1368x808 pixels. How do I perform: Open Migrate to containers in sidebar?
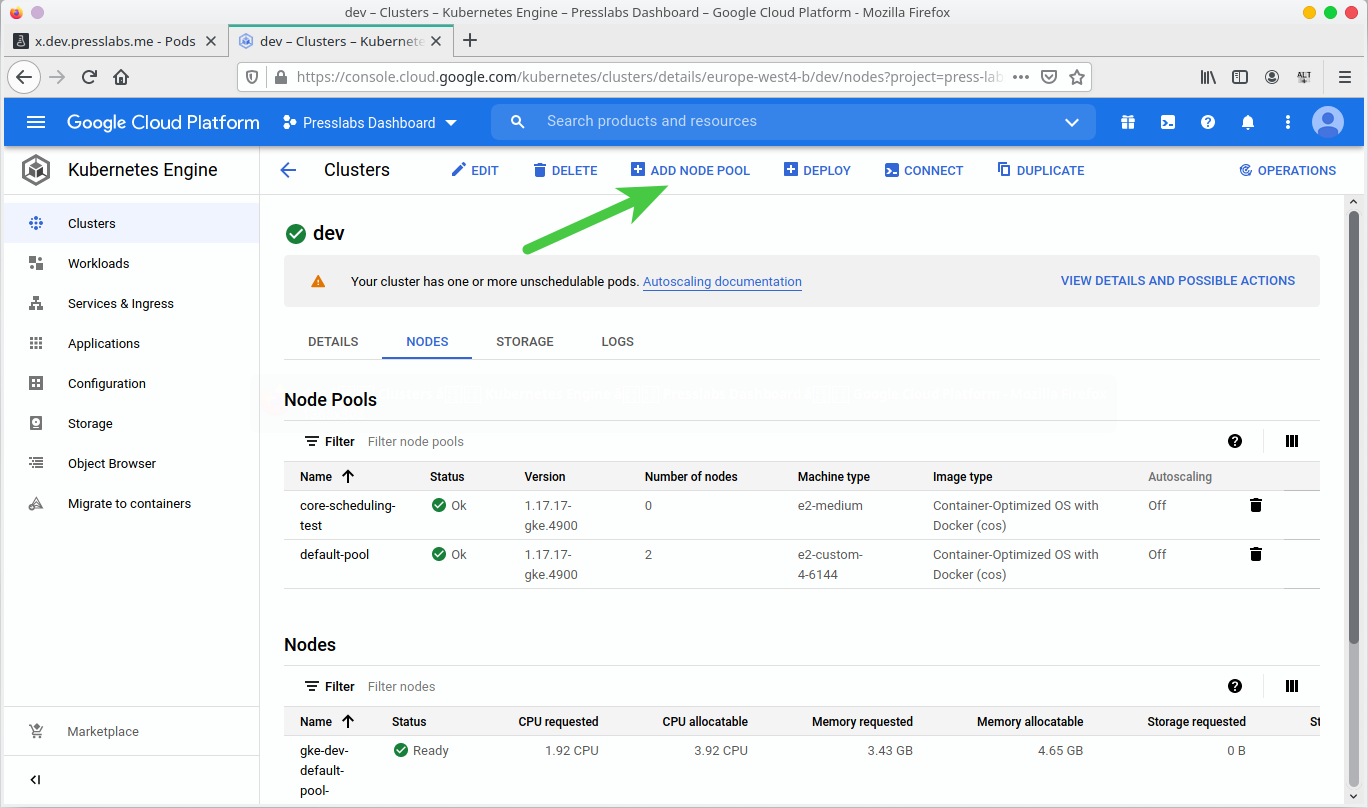pyautogui.click(x=130, y=503)
